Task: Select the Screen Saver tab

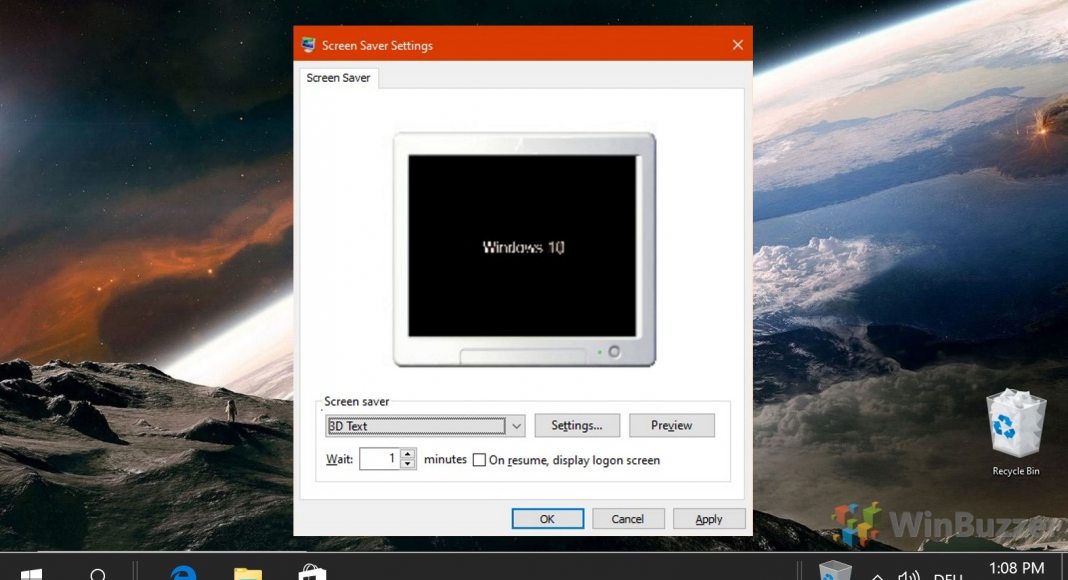Action: [337, 77]
